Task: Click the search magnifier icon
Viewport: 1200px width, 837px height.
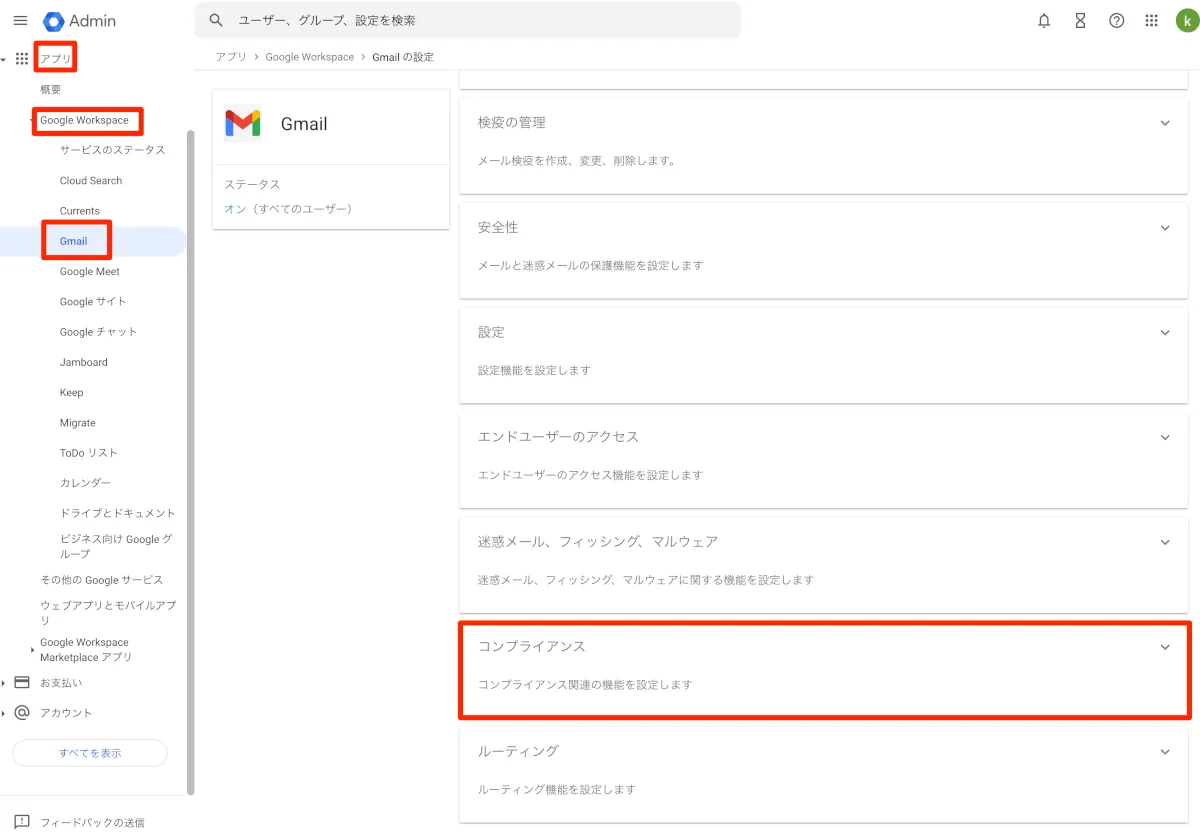Action: coord(216,20)
